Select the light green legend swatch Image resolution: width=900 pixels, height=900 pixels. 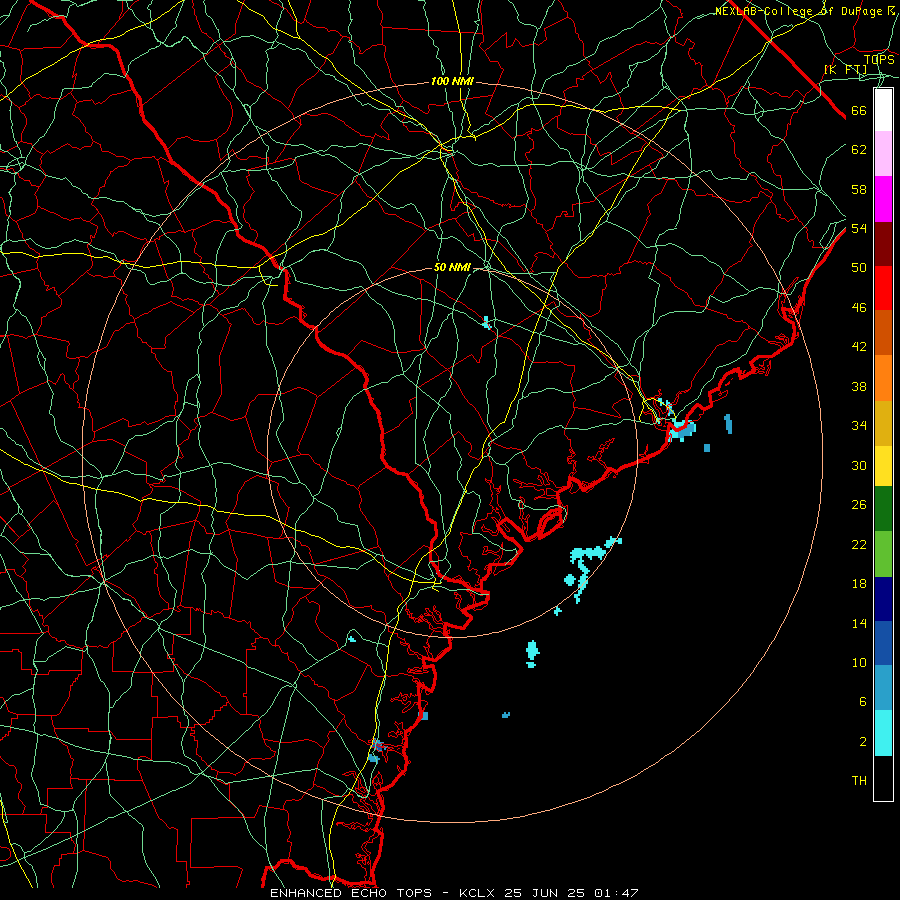883,554
